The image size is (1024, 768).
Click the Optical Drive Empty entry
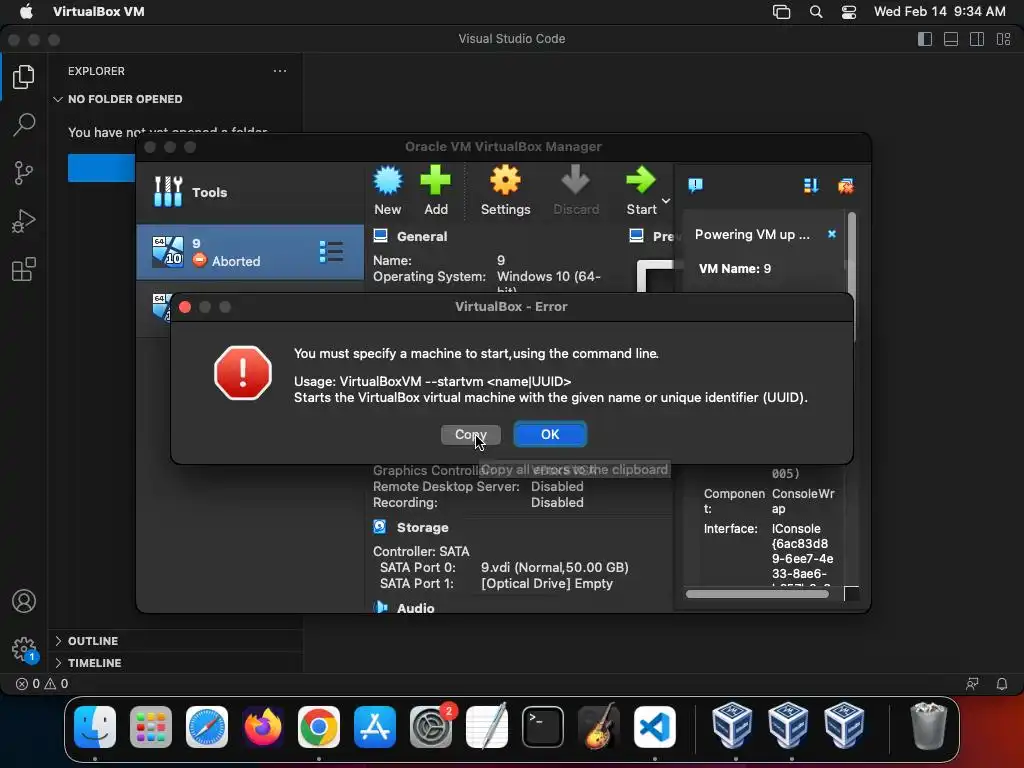pos(547,583)
